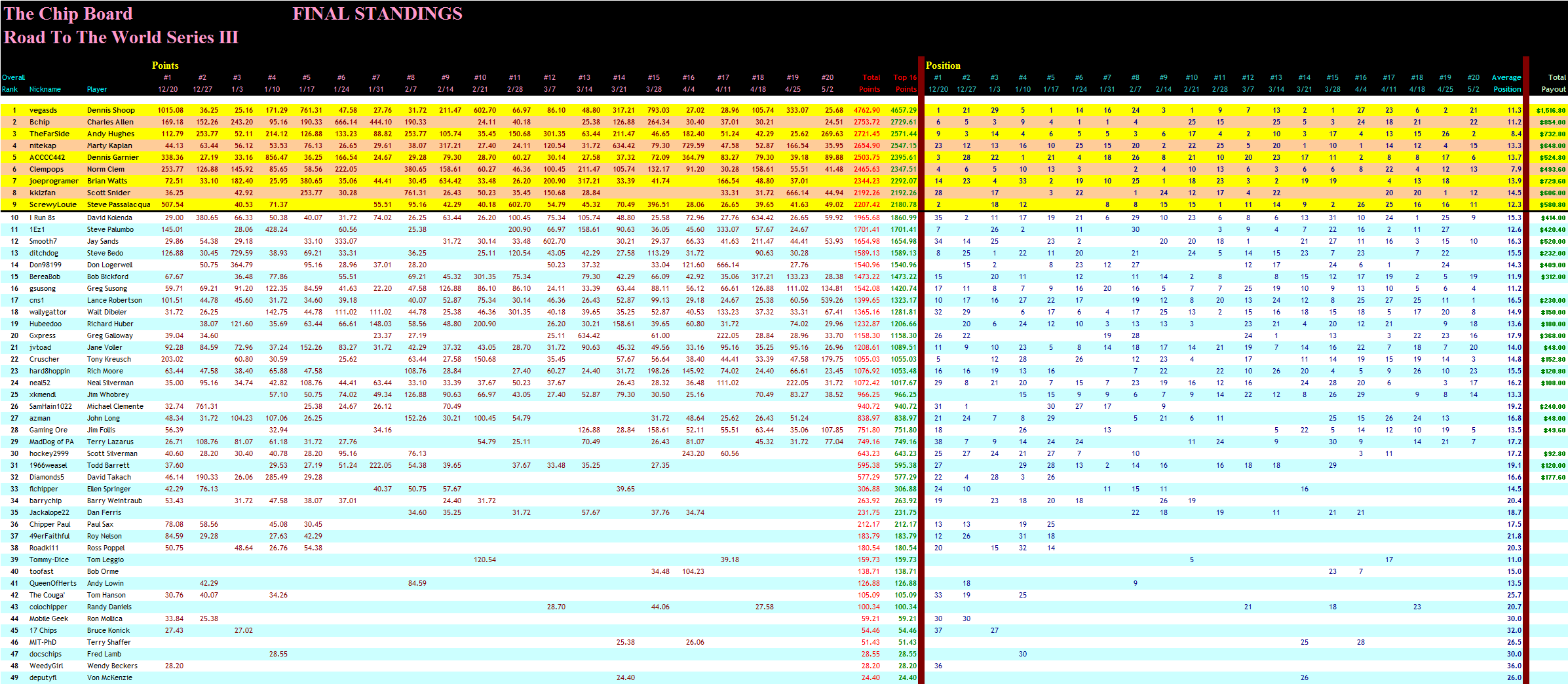Image resolution: width=1568 pixels, height=684 pixels.
Task: Select player name 'Lance Robertson'
Action: (x=115, y=301)
